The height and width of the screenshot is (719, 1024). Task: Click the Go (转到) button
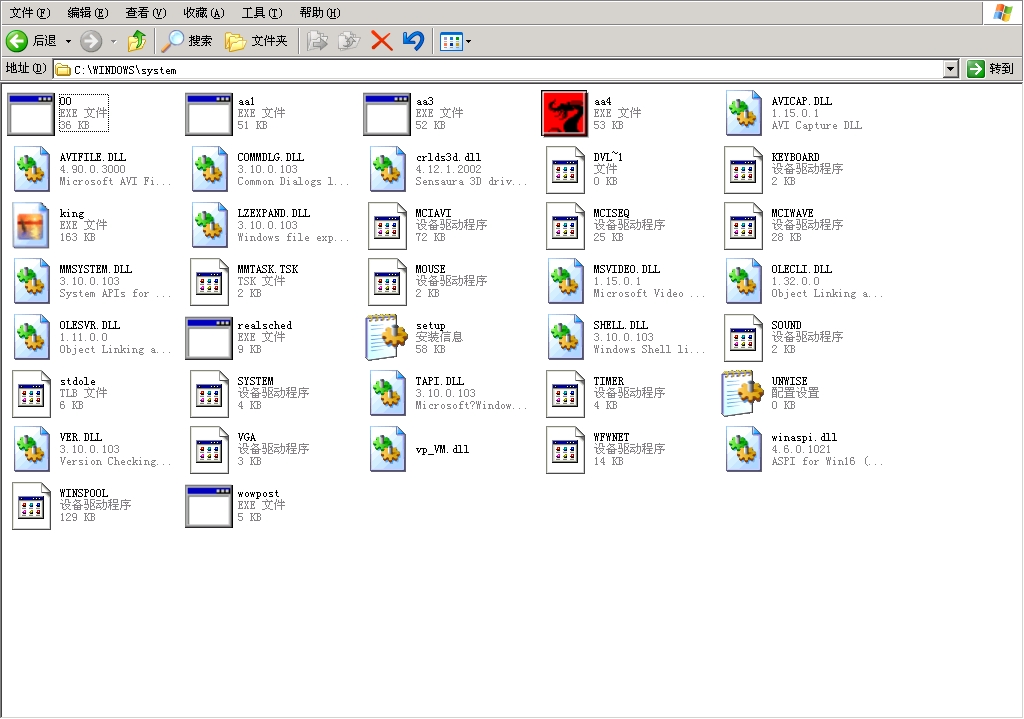990,69
